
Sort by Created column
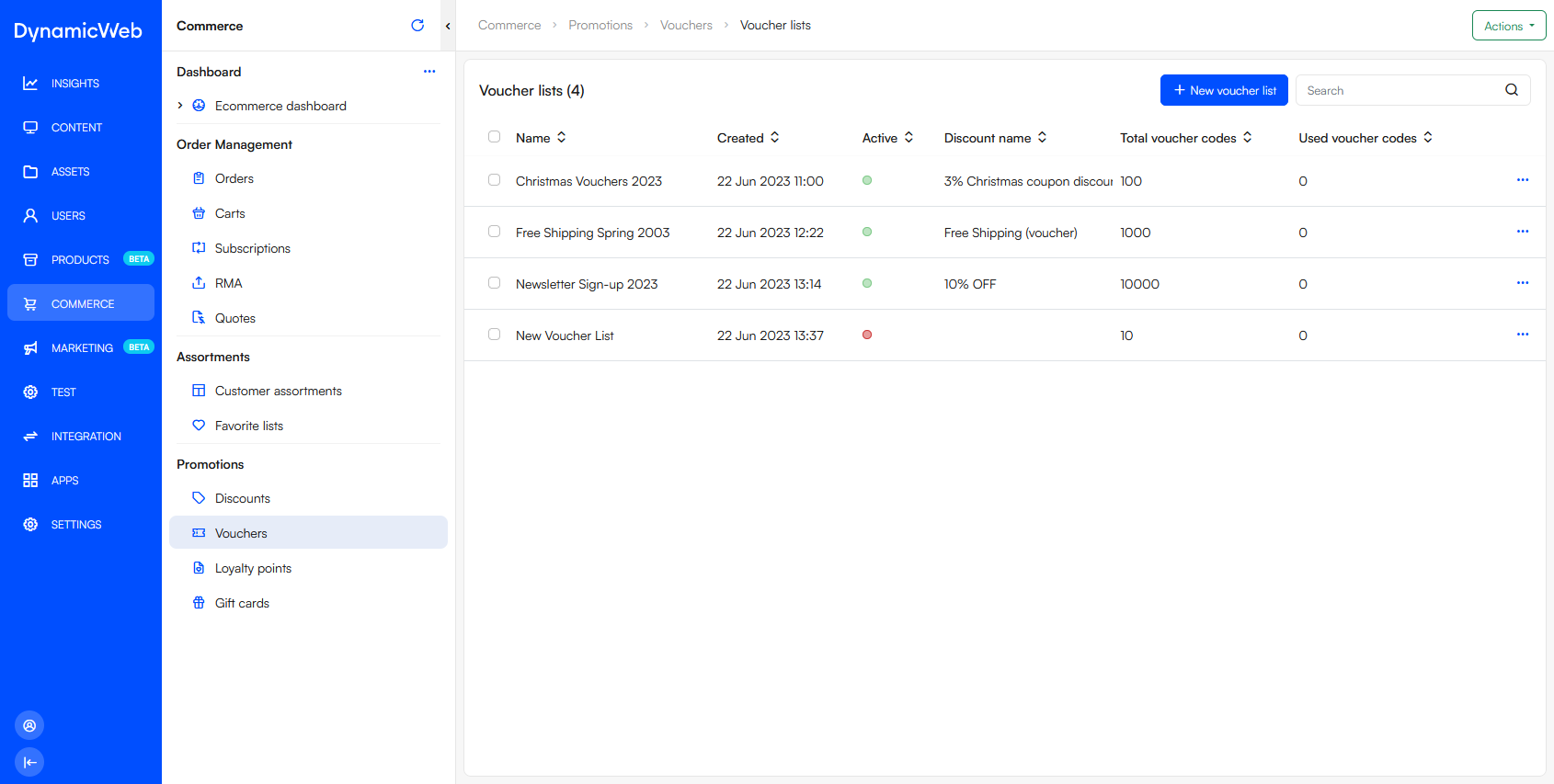tap(748, 138)
